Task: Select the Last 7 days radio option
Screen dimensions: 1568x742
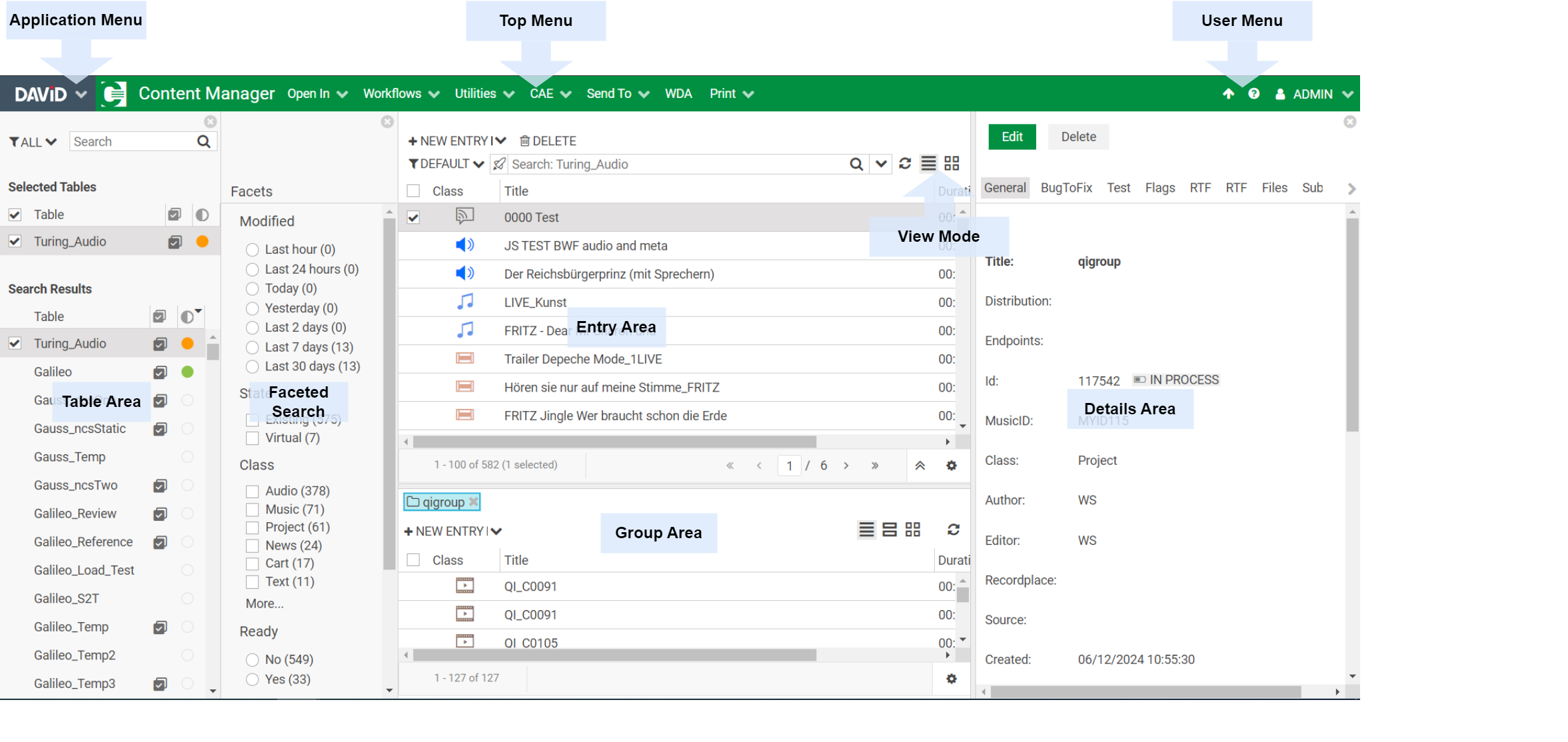Action: tap(252, 348)
